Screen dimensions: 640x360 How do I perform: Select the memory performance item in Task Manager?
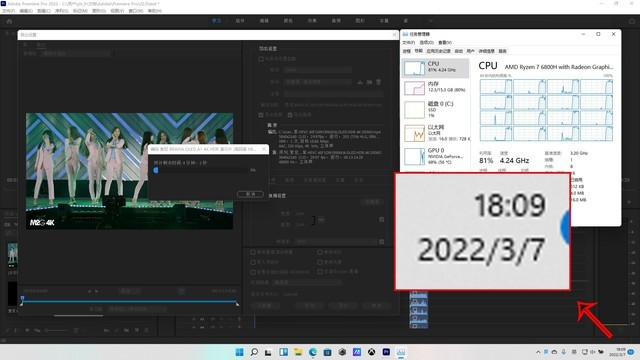tap(436, 87)
